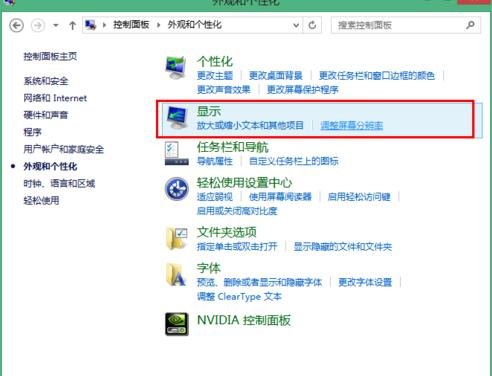This screenshot has height=376, width=492.
Task: Click 更改主题 link
Action: [x=215, y=76]
